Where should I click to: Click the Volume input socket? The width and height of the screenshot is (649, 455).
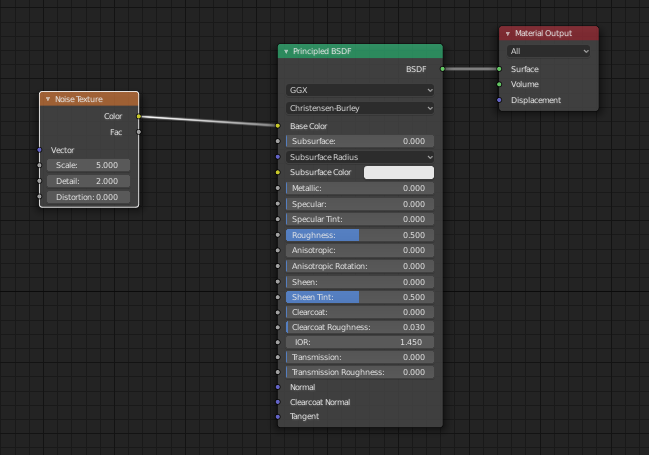click(499, 84)
